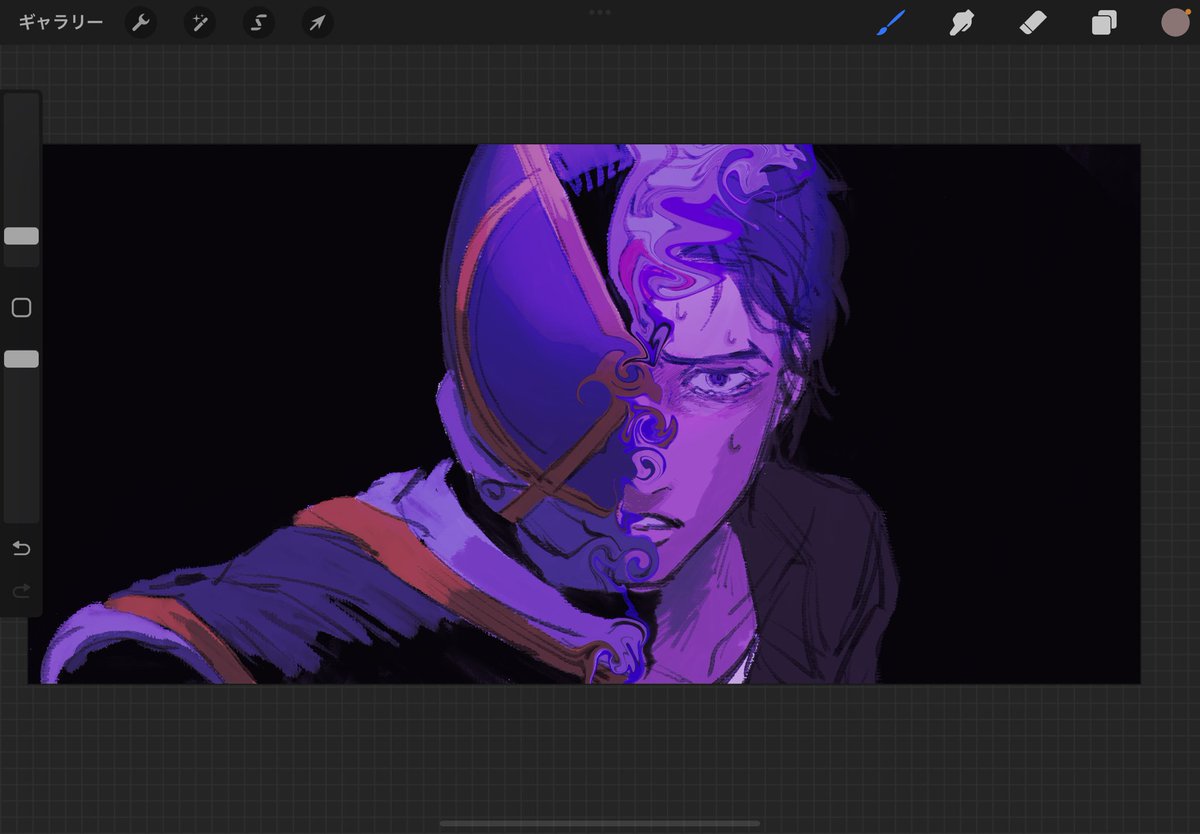Select the Selection S-shaped tool
The height and width of the screenshot is (834, 1200).
(259, 22)
